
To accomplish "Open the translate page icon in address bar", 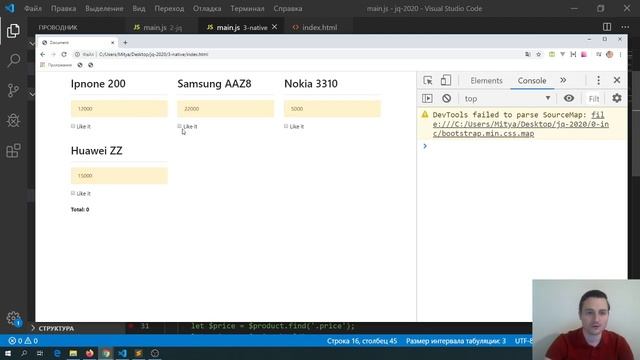I will click(x=528, y=54).
